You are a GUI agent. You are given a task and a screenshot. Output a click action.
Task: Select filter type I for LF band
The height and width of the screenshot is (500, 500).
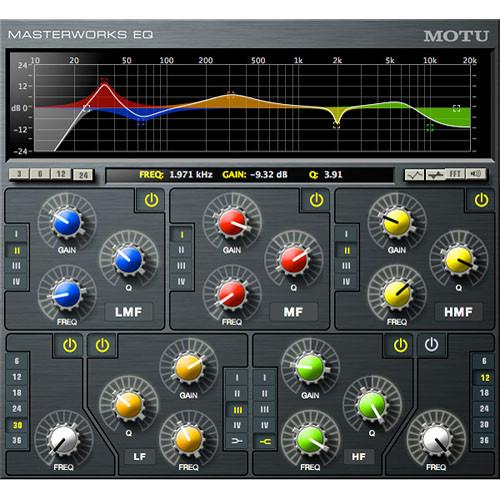(x=237, y=378)
